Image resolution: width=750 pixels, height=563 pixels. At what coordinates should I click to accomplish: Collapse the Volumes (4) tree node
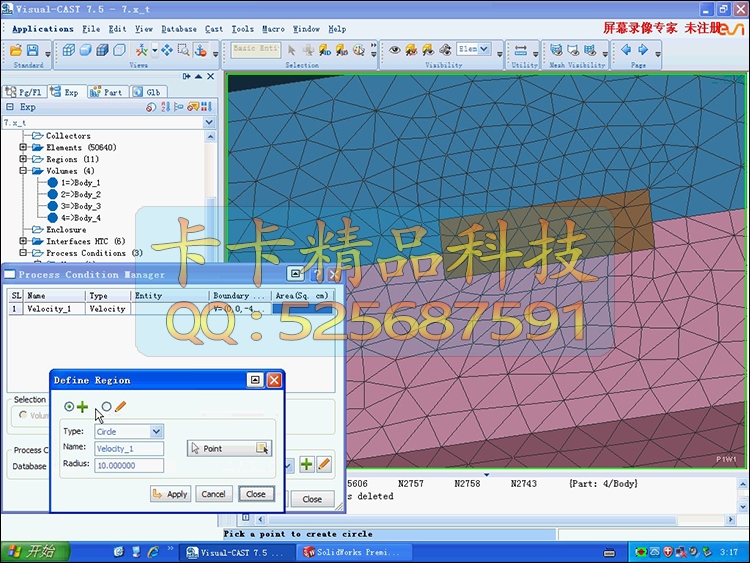click(x=23, y=171)
